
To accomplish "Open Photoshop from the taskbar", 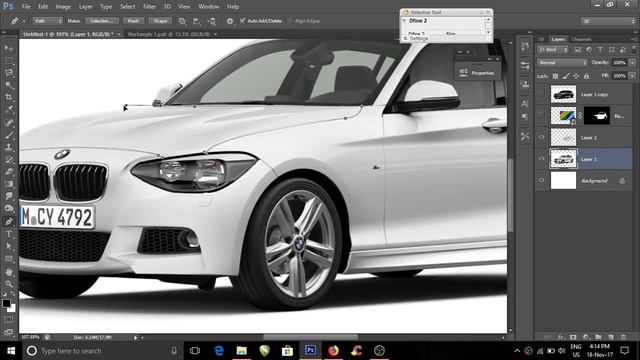I will (310, 350).
